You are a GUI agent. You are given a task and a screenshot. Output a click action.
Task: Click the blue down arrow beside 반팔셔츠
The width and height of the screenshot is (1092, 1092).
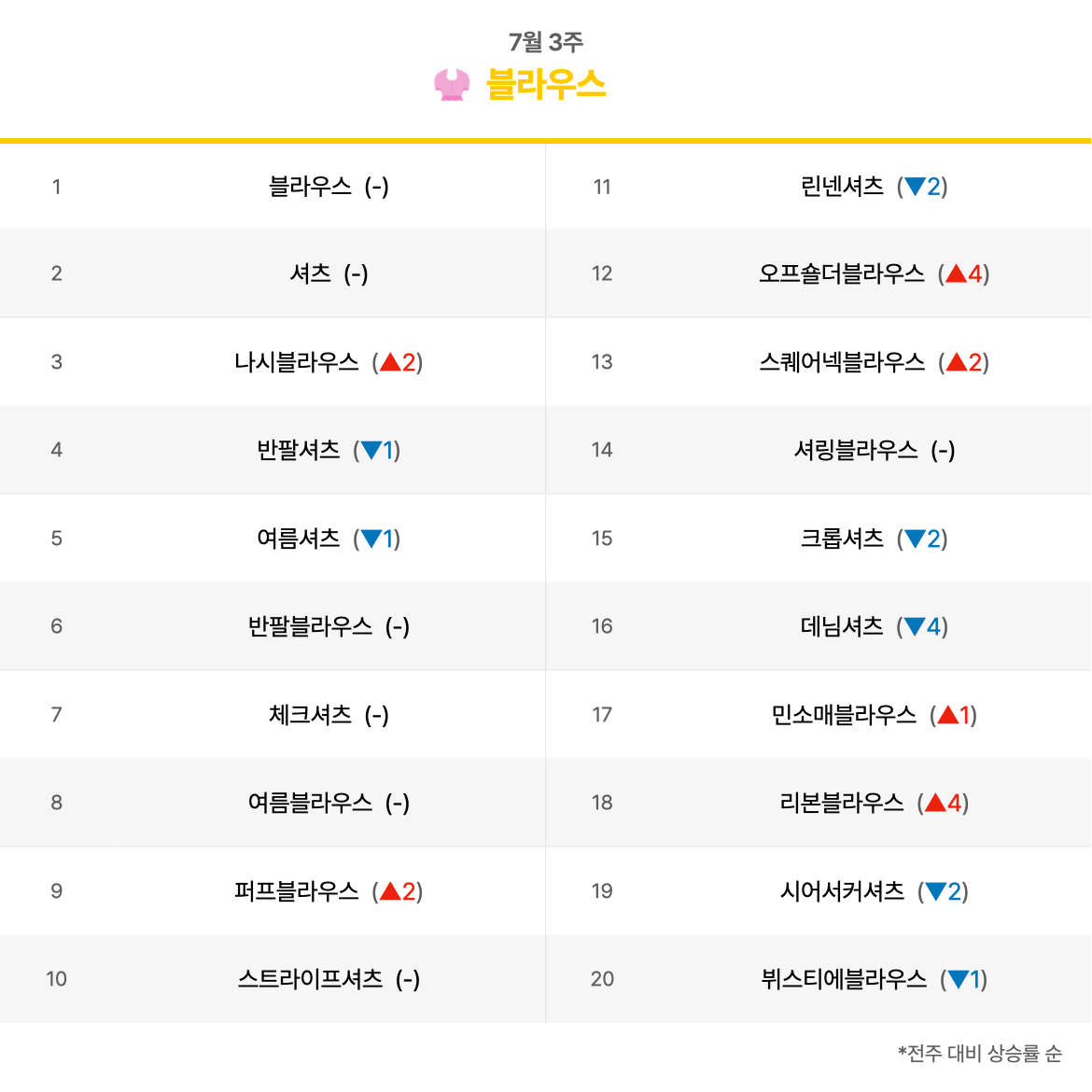pos(371,451)
